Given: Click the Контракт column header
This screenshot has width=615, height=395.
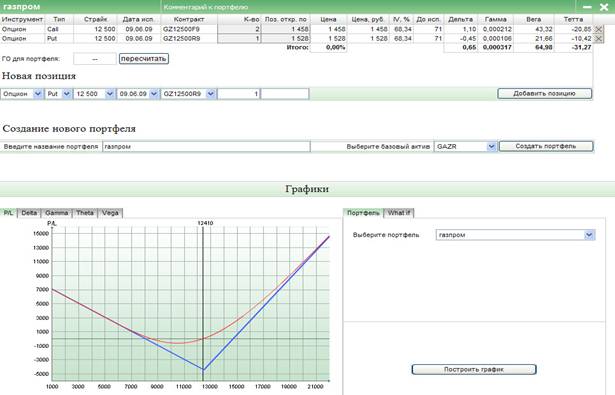Looking at the screenshot, I should click(x=189, y=19).
